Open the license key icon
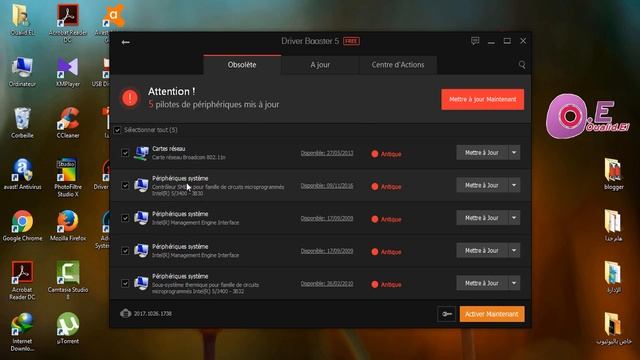This screenshot has width=640, height=360. coord(447,314)
